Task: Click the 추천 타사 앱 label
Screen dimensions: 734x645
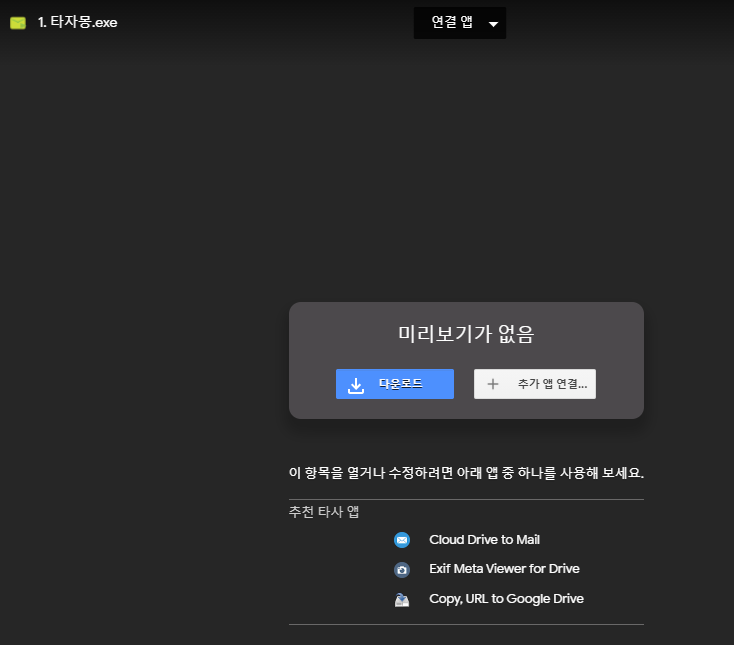Action: click(324, 512)
